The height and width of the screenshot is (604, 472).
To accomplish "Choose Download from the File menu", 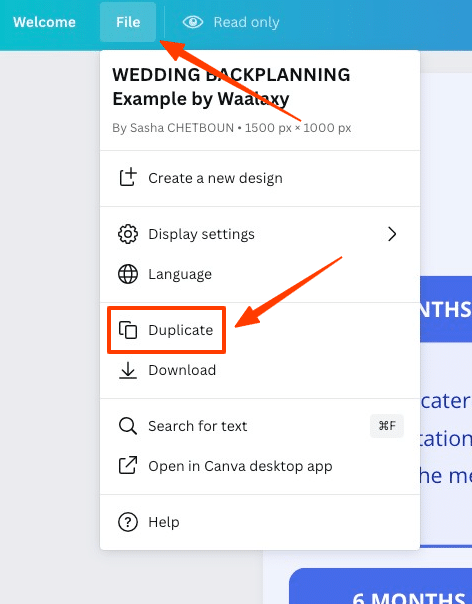I will (260, 370).
